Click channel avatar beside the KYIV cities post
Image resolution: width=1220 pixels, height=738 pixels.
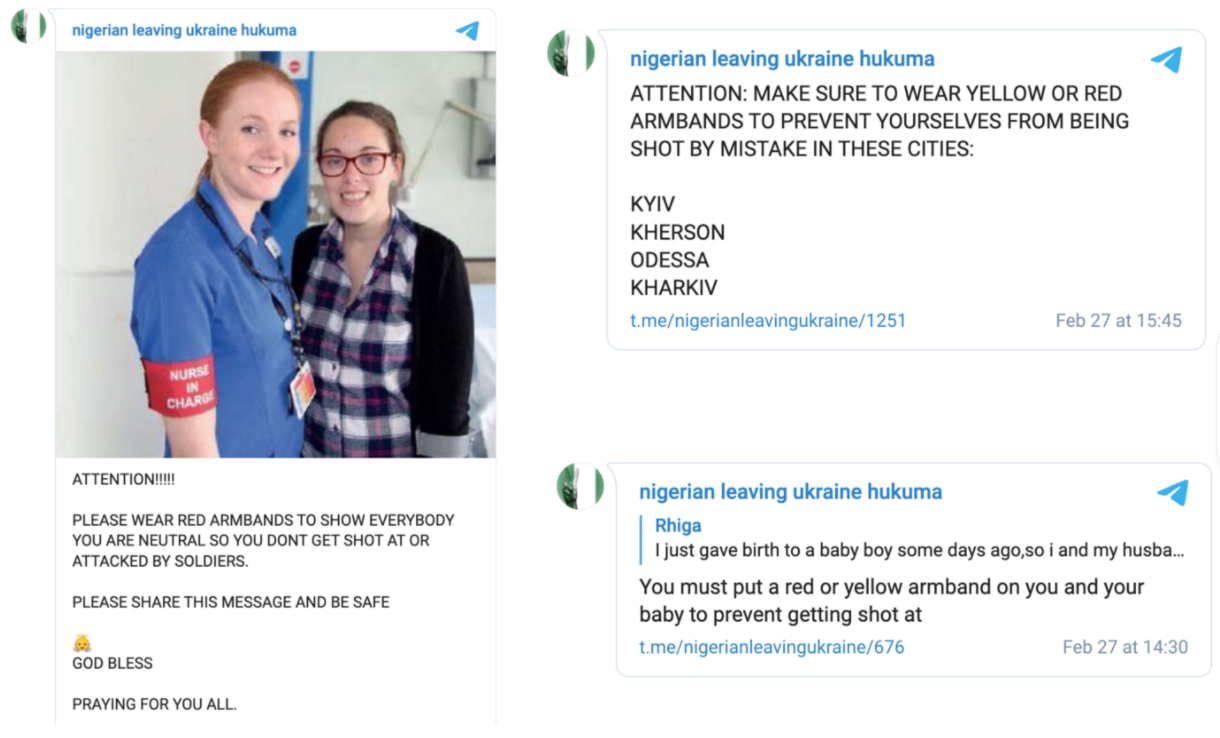coord(571,53)
